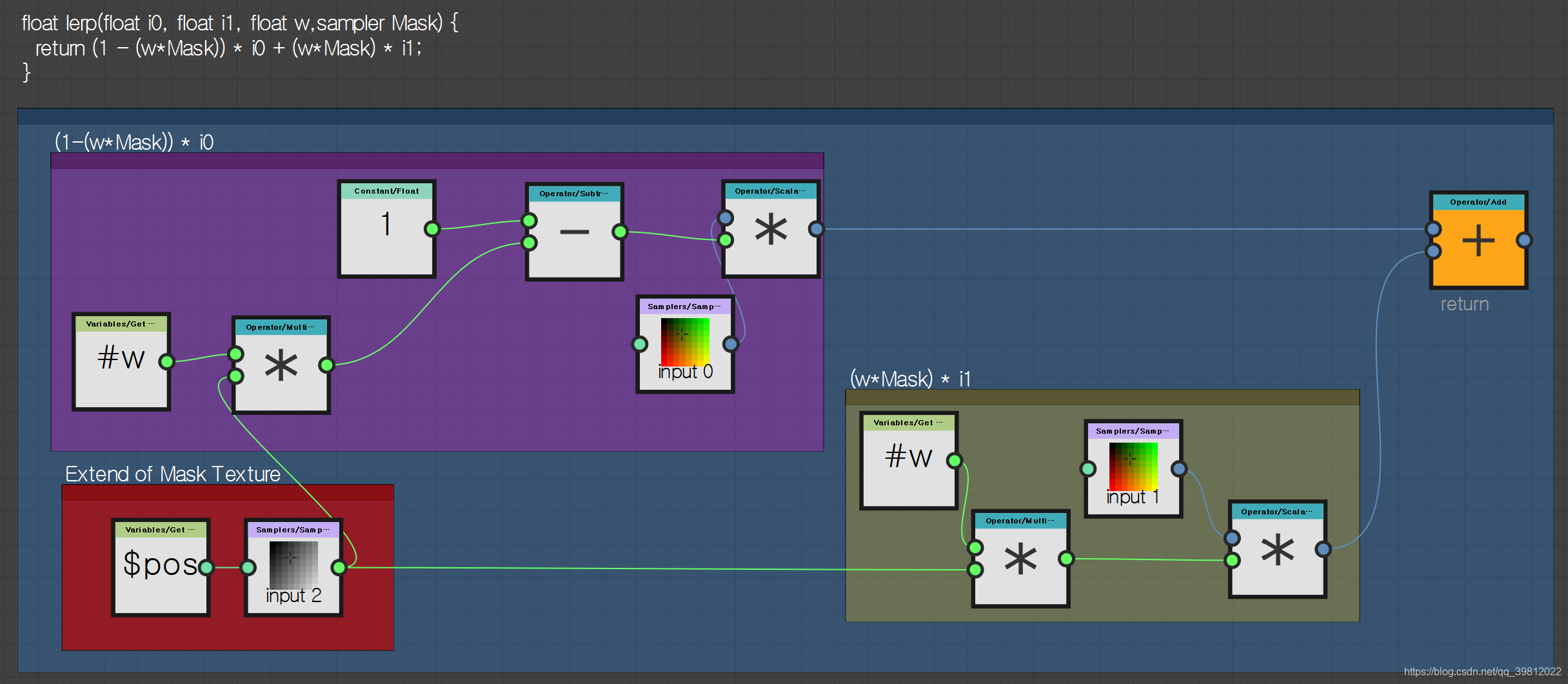Click the #w variable node in purple group
The width and height of the screenshot is (1568, 684).
(x=121, y=362)
